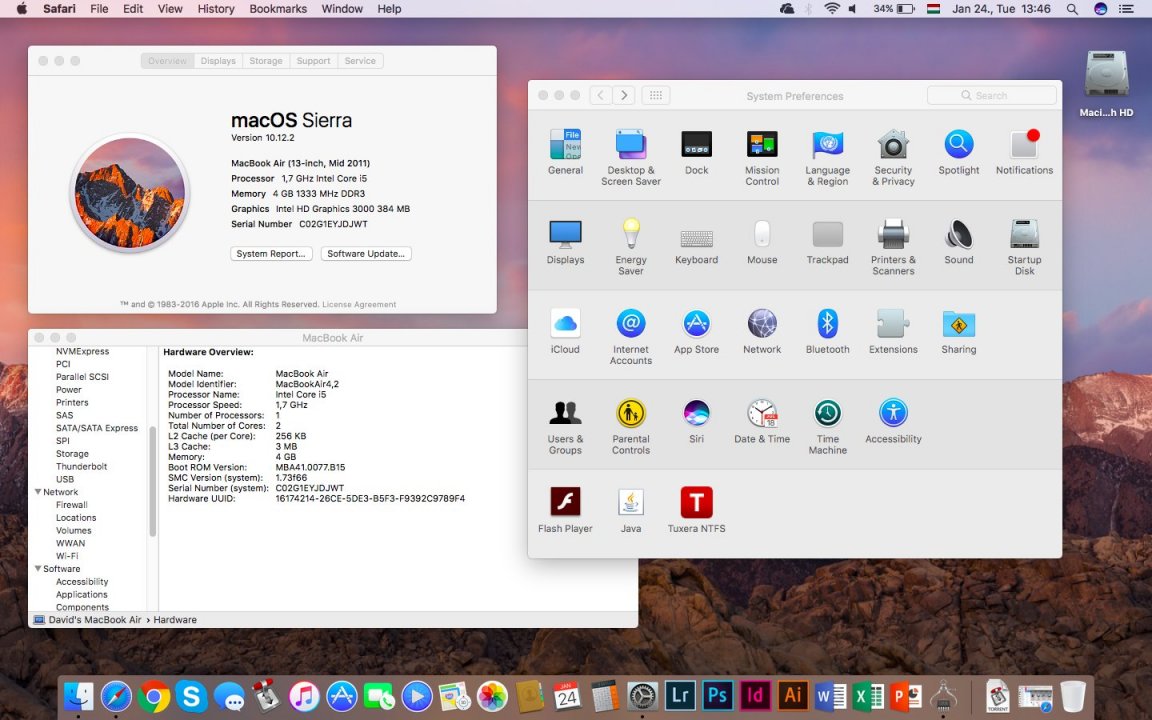Click the Software Update button
This screenshot has height=720, width=1152.
click(366, 253)
